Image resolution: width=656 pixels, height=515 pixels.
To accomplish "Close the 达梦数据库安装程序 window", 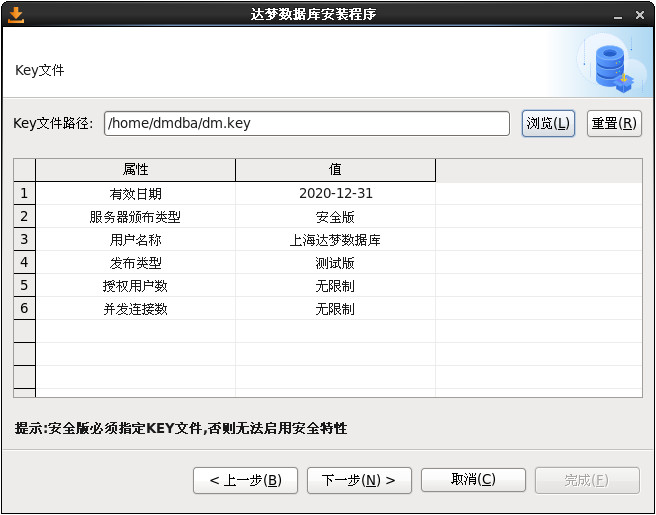I will [x=640, y=15].
